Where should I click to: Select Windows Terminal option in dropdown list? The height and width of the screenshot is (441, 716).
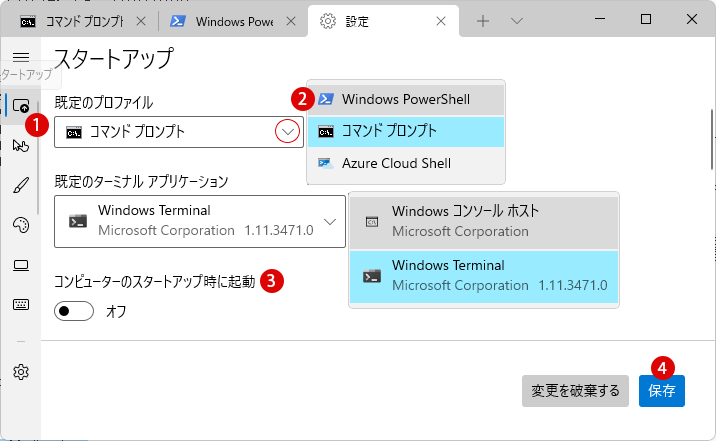484,276
